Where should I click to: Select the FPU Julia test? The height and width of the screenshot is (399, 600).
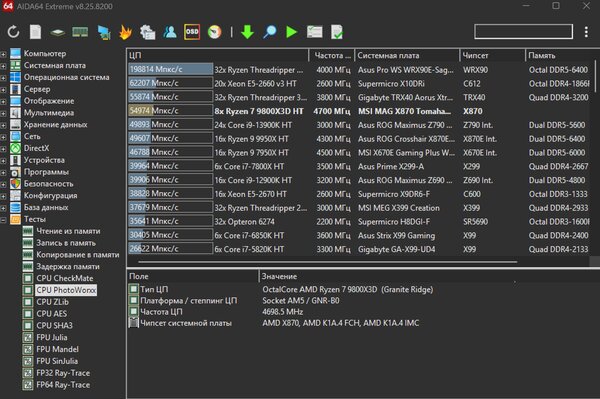click(52, 337)
